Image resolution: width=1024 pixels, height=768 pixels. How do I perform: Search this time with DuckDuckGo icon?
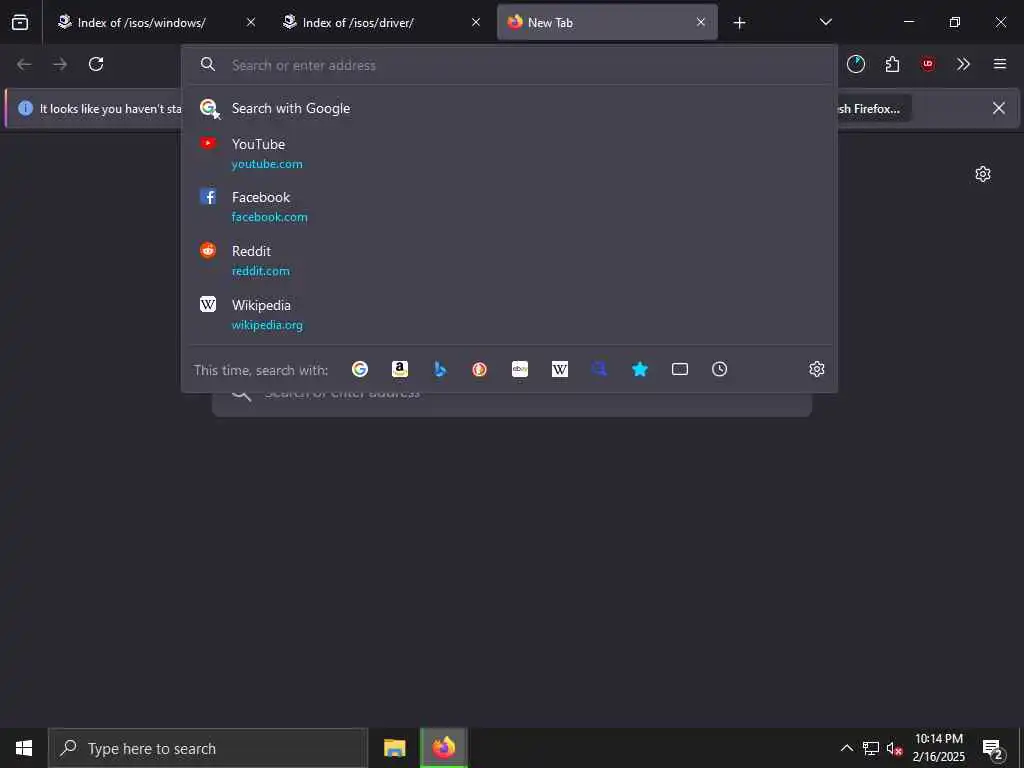point(479,369)
